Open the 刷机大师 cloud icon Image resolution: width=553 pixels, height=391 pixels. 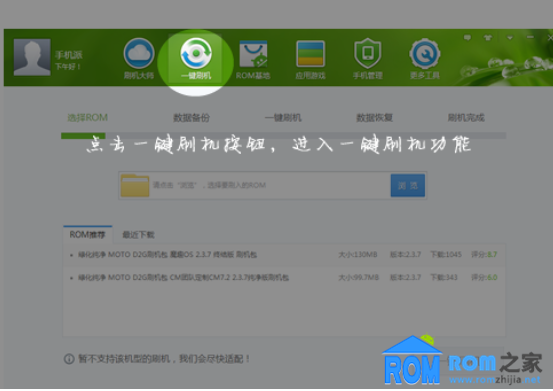pyautogui.click(x=139, y=54)
